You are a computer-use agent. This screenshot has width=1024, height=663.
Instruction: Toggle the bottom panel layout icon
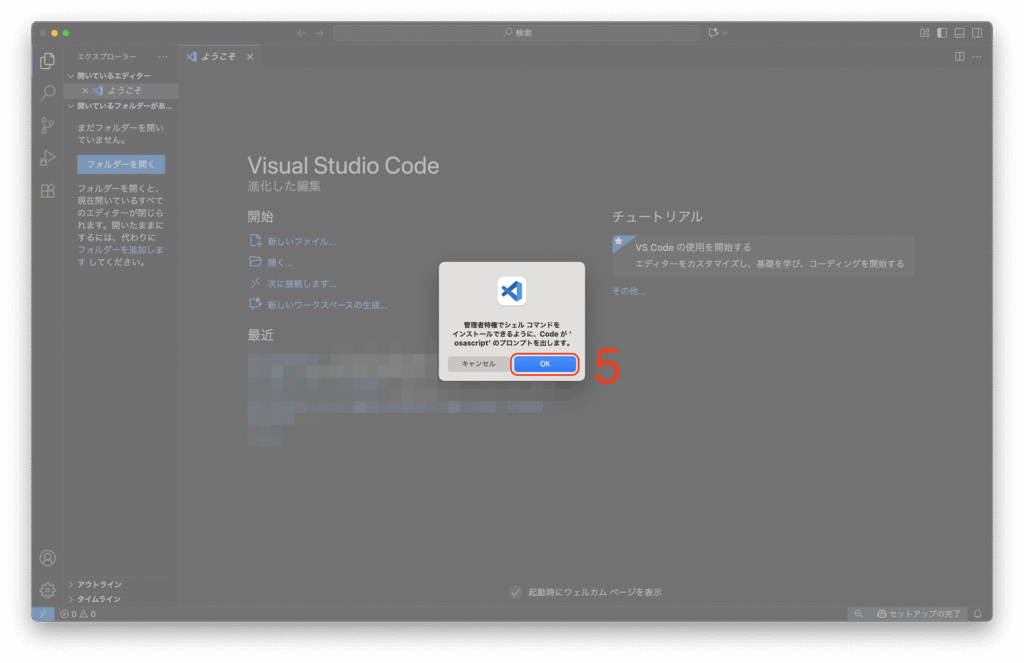tap(959, 33)
